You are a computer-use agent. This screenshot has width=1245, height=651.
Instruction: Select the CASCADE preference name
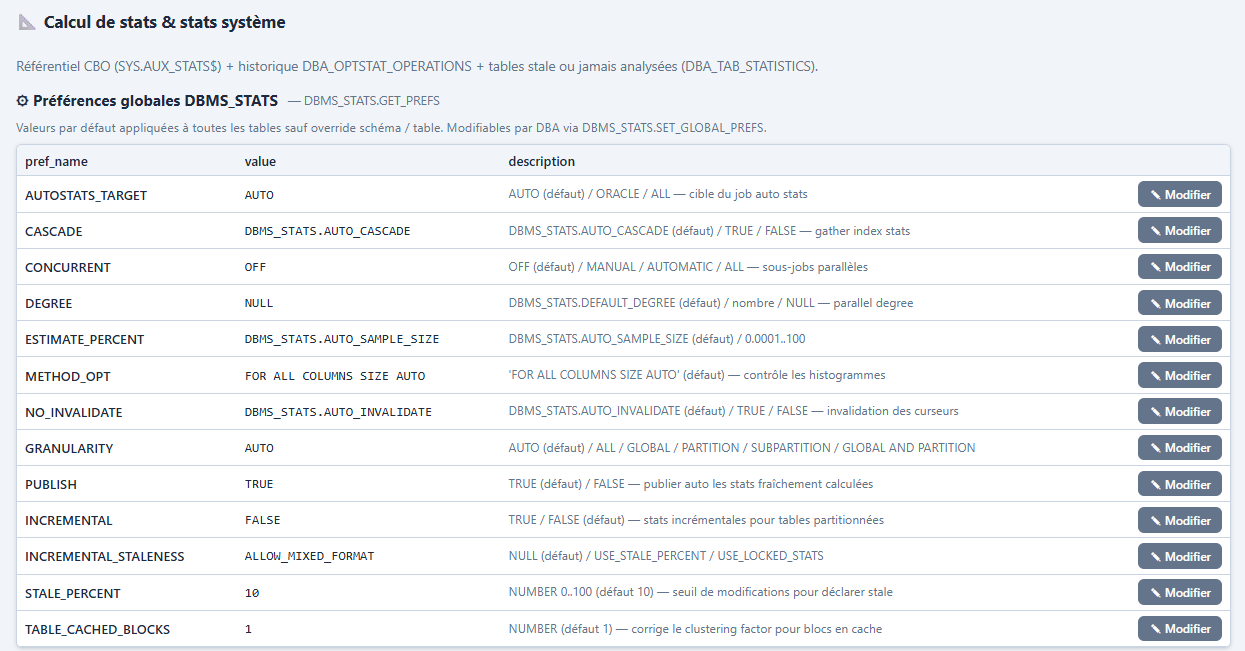tap(54, 231)
